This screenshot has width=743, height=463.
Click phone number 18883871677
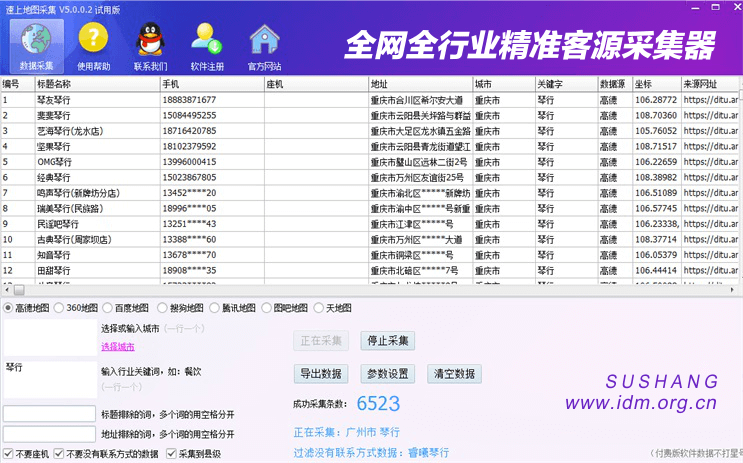(189, 100)
